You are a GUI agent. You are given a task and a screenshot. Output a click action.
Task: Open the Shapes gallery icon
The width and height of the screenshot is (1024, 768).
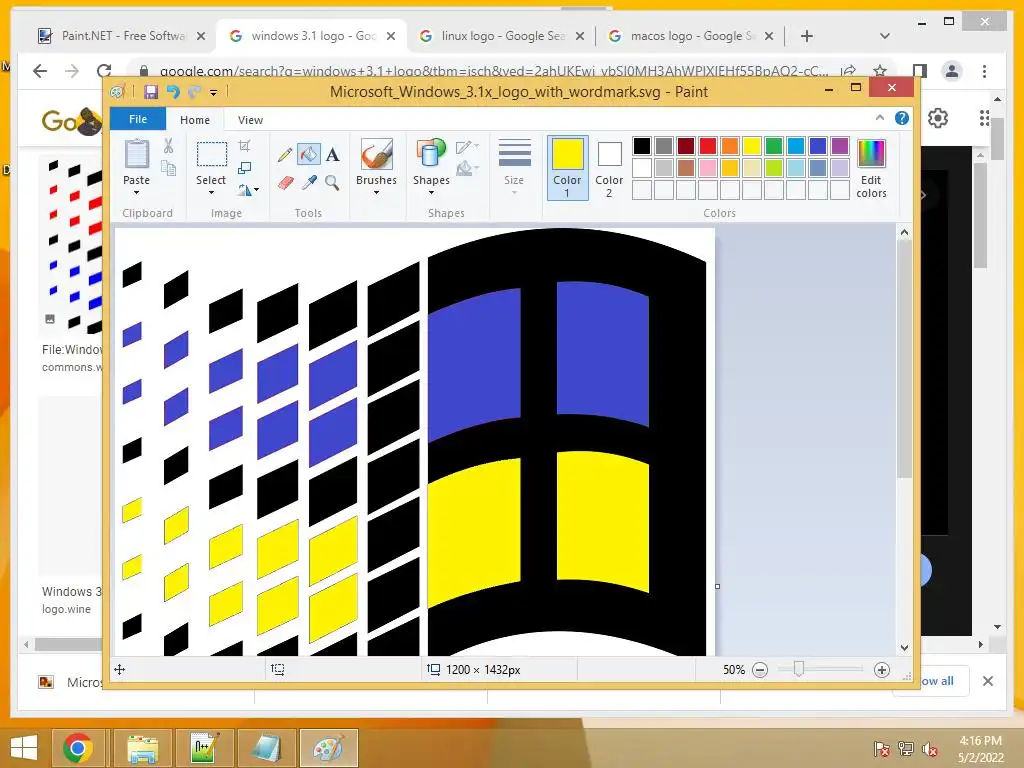[431, 154]
